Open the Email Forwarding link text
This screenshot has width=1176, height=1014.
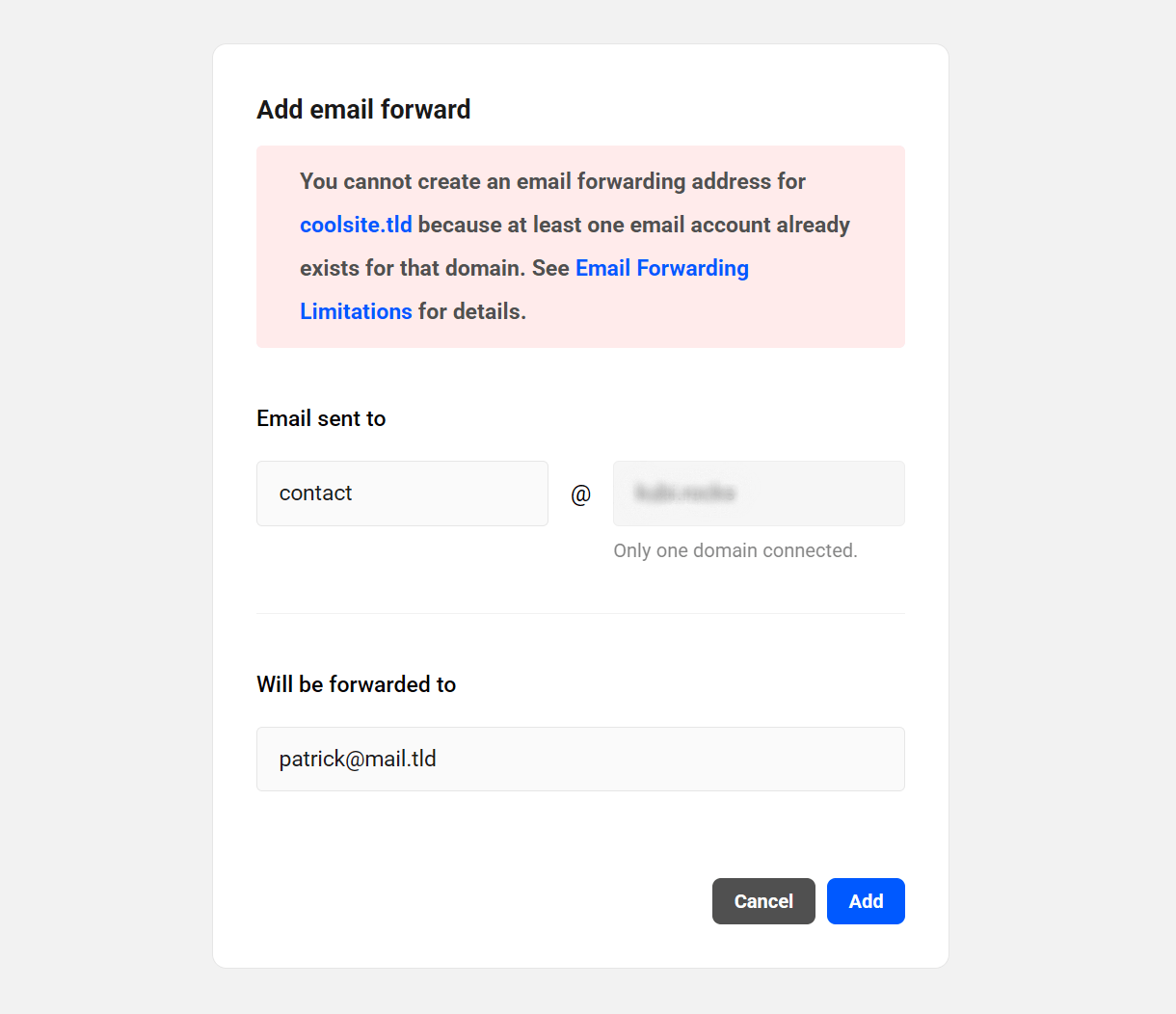(661, 268)
